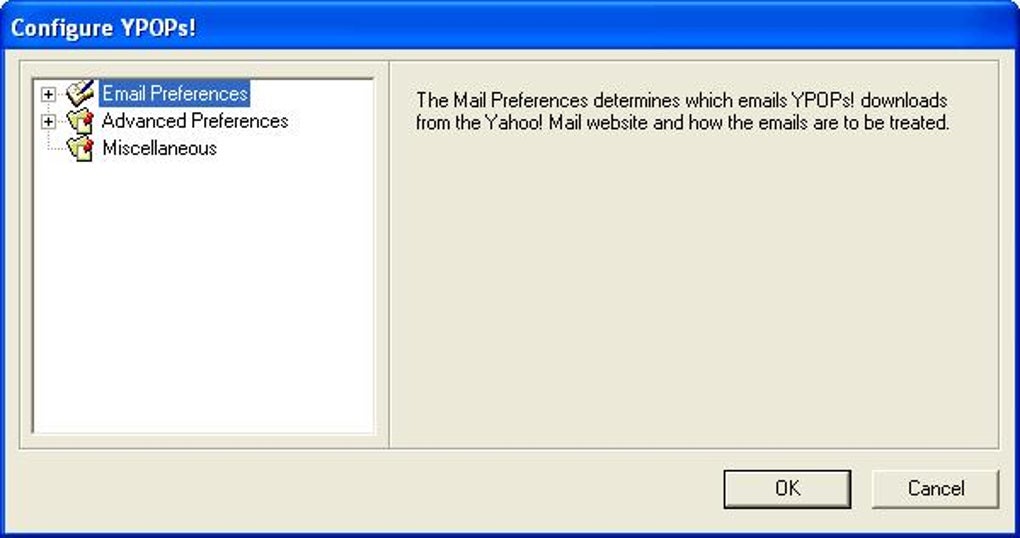
Task: Click the vertical divider between tree and description
Action: 389,254
